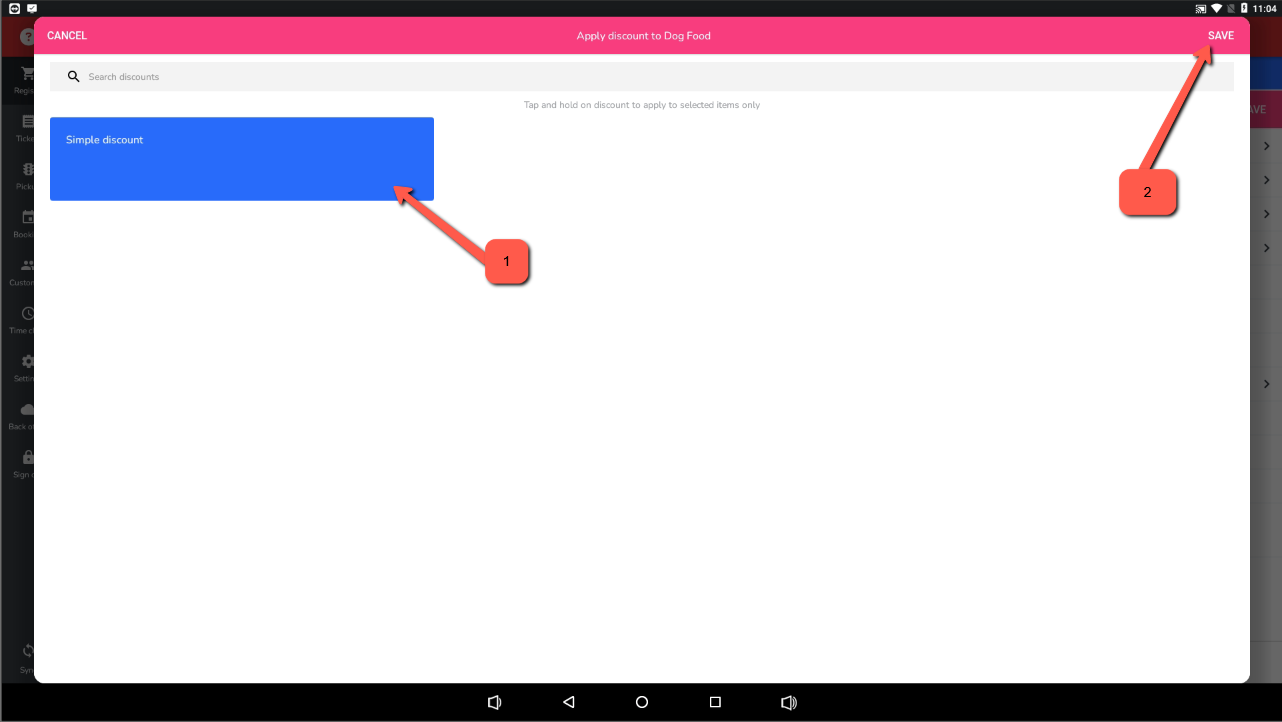
Task: Expand the bottommost chevron on right edge
Action: [1266, 384]
